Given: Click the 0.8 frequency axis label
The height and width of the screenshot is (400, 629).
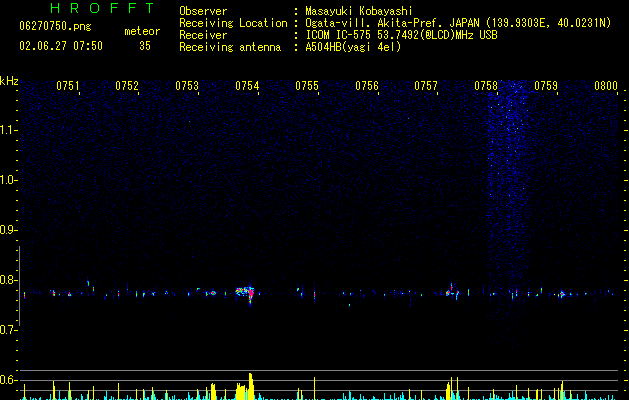Looking at the screenshot, I should [8, 280].
